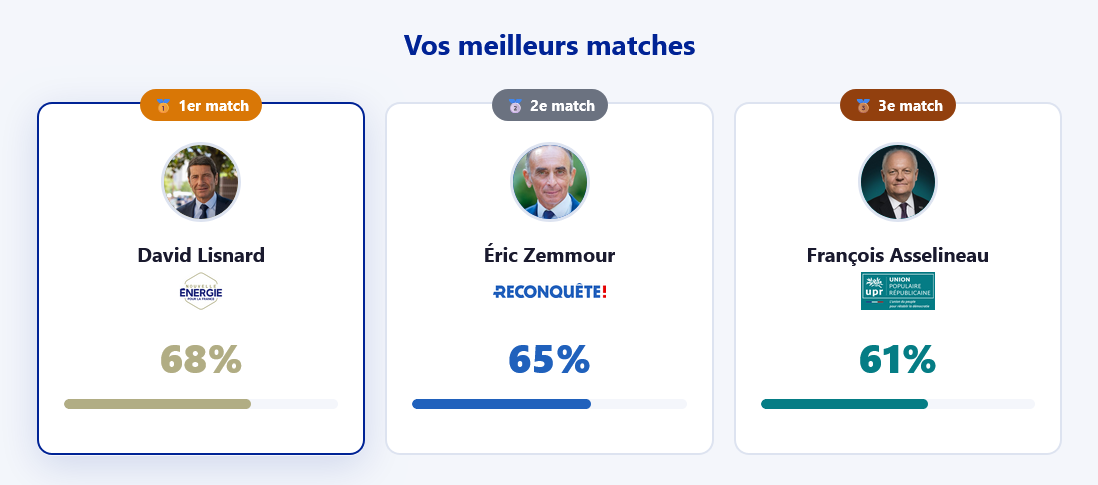Select the "2e match" badge label

point(562,106)
